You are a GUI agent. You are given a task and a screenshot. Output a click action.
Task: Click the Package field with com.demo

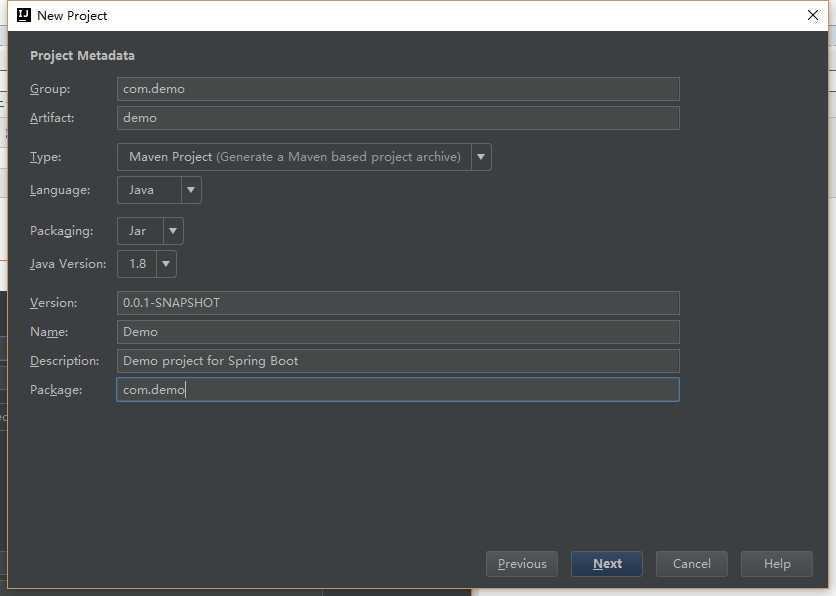[x=398, y=390]
